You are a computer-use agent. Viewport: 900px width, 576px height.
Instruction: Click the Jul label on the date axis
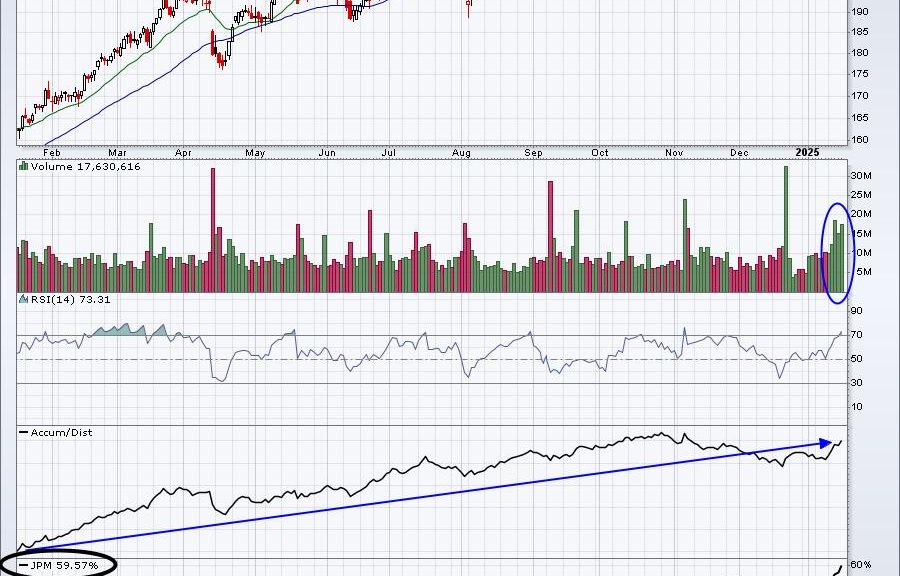click(389, 153)
